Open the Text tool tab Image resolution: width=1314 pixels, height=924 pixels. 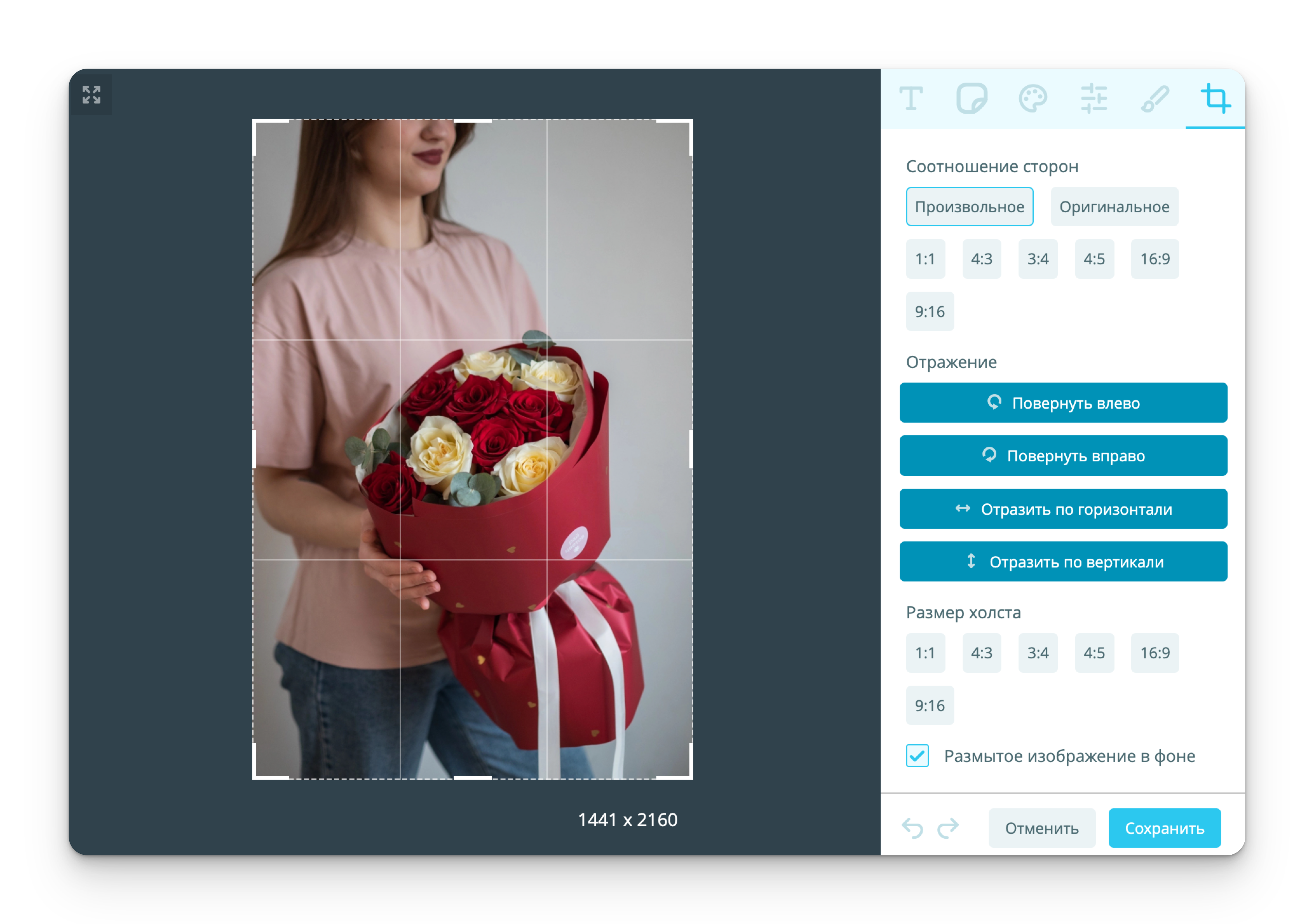tap(911, 99)
